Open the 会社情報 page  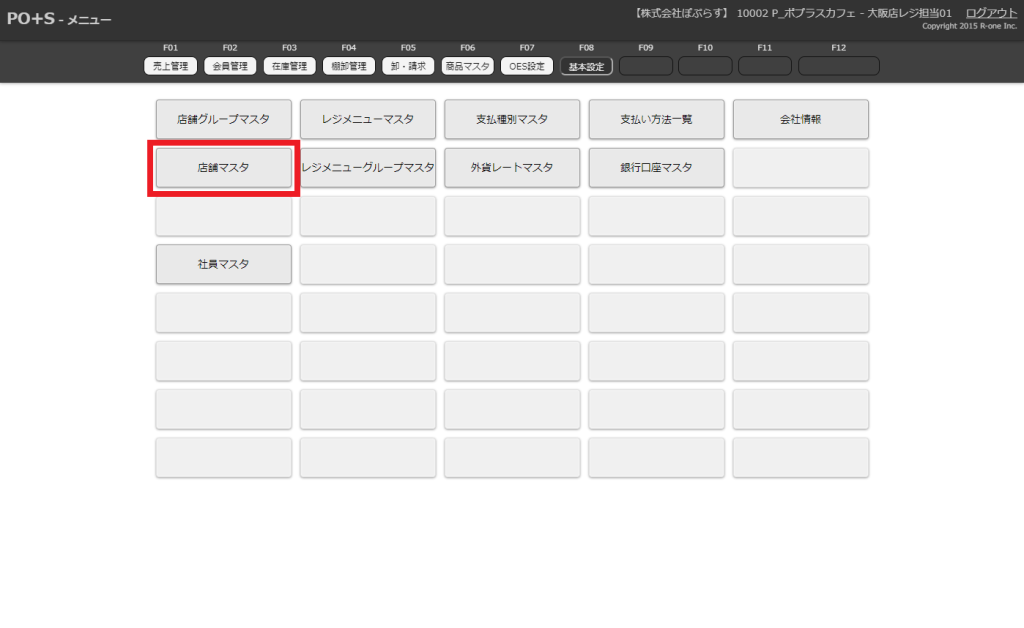coord(800,119)
